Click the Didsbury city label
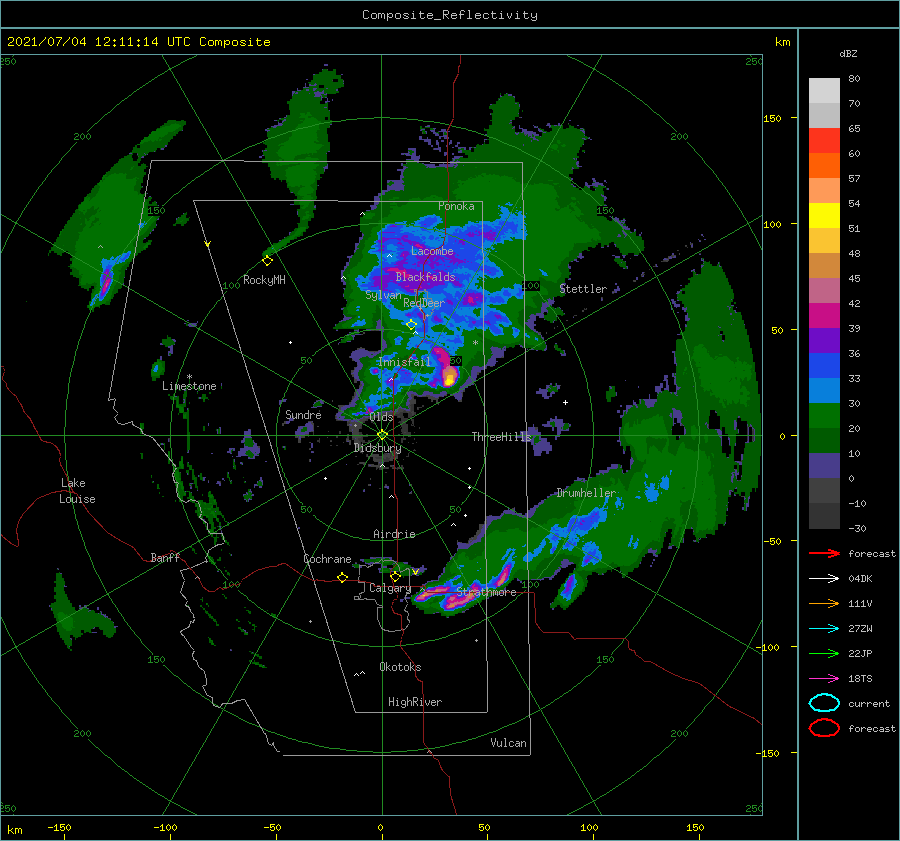The width and height of the screenshot is (900, 841). [377, 448]
